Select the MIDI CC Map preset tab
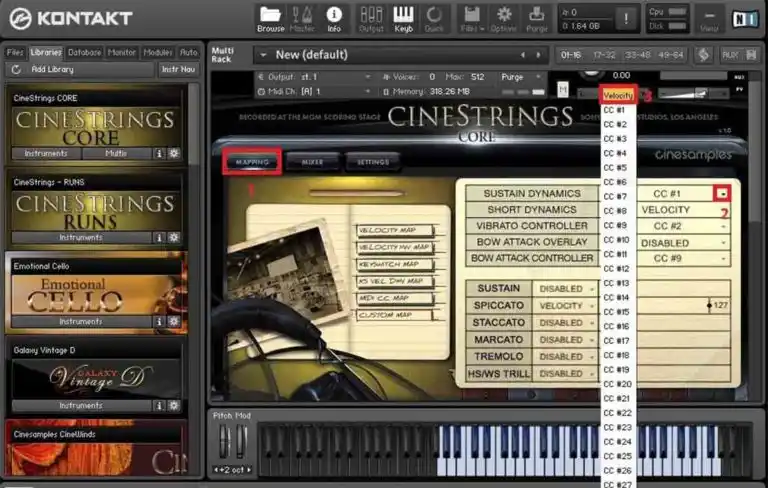Viewport: 768px width, 488px height. (x=395, y=298)
